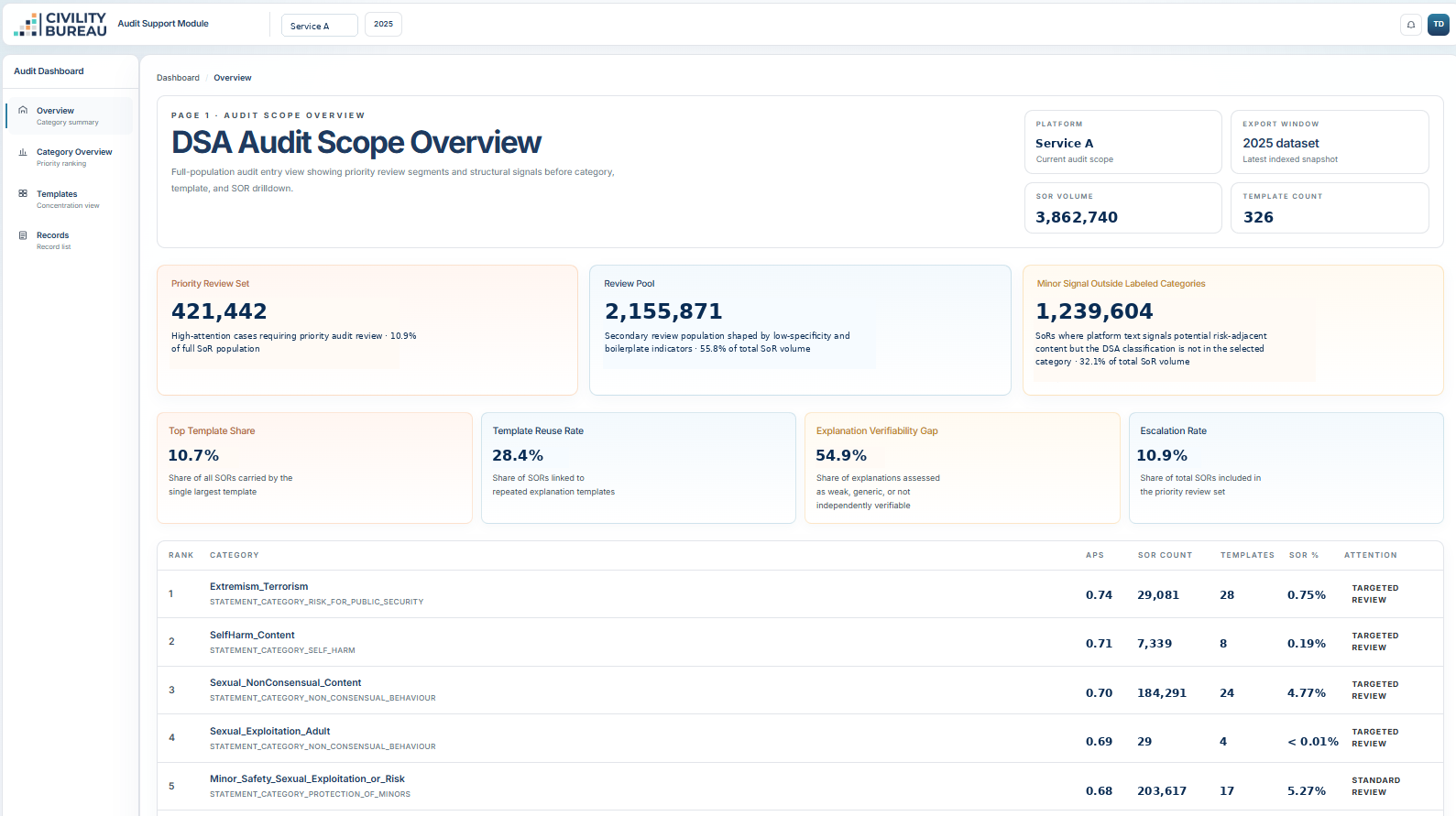This screenshot has height=816, width=1456.
Task: Click the SOR Volume 3,862,740 tile
Action: click(x=1123, y=208)
